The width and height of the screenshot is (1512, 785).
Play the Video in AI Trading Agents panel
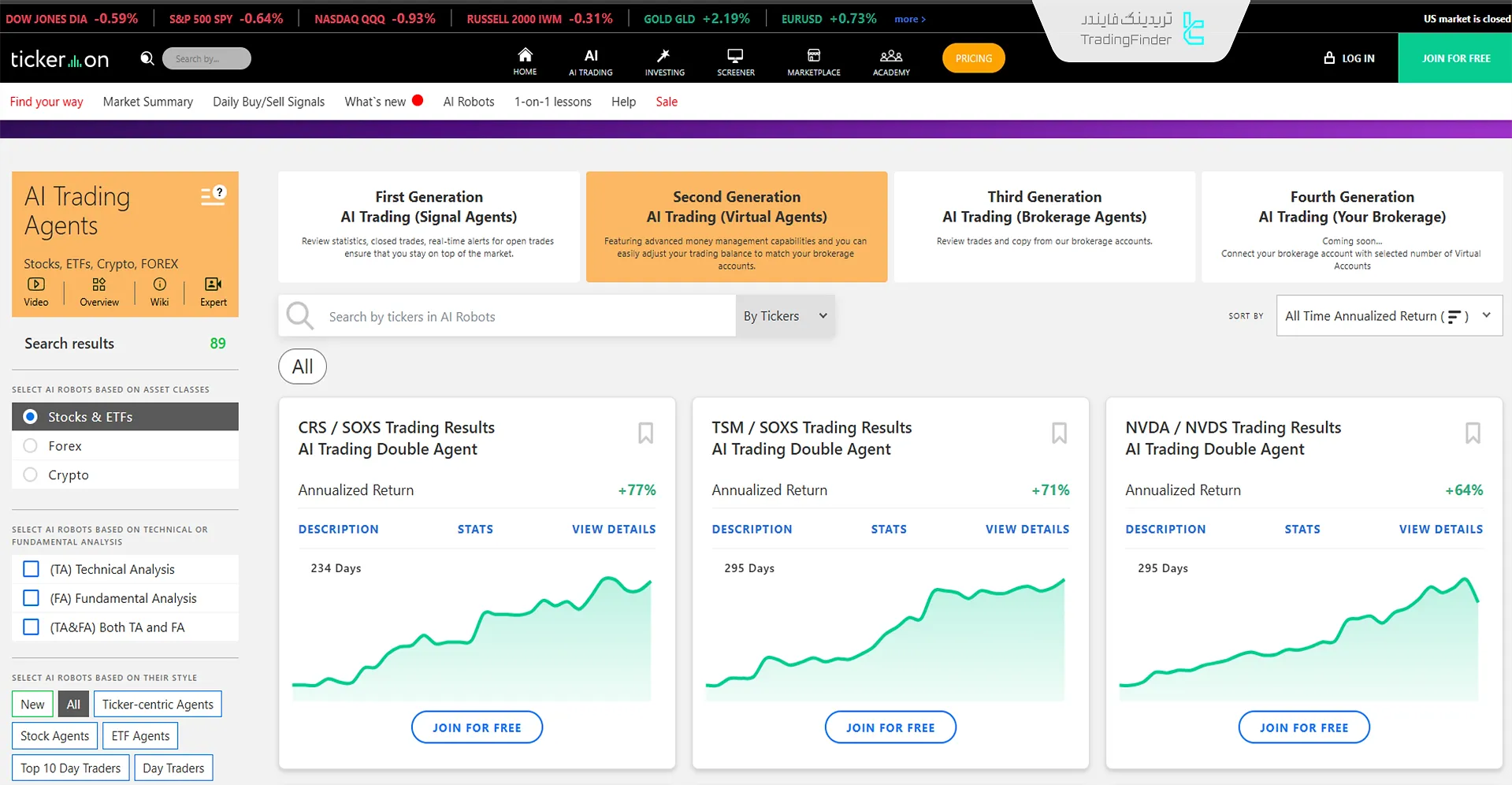click(35, 290)
